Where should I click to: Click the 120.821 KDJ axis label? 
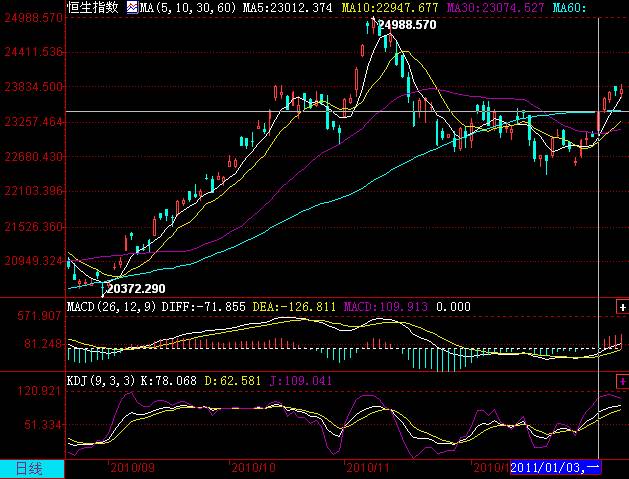(x=39, y=391)
